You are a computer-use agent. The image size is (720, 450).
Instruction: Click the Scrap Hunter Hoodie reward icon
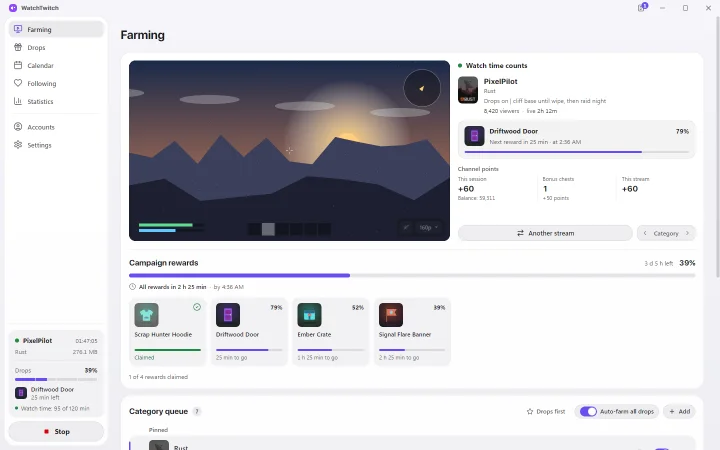point(146,315)
